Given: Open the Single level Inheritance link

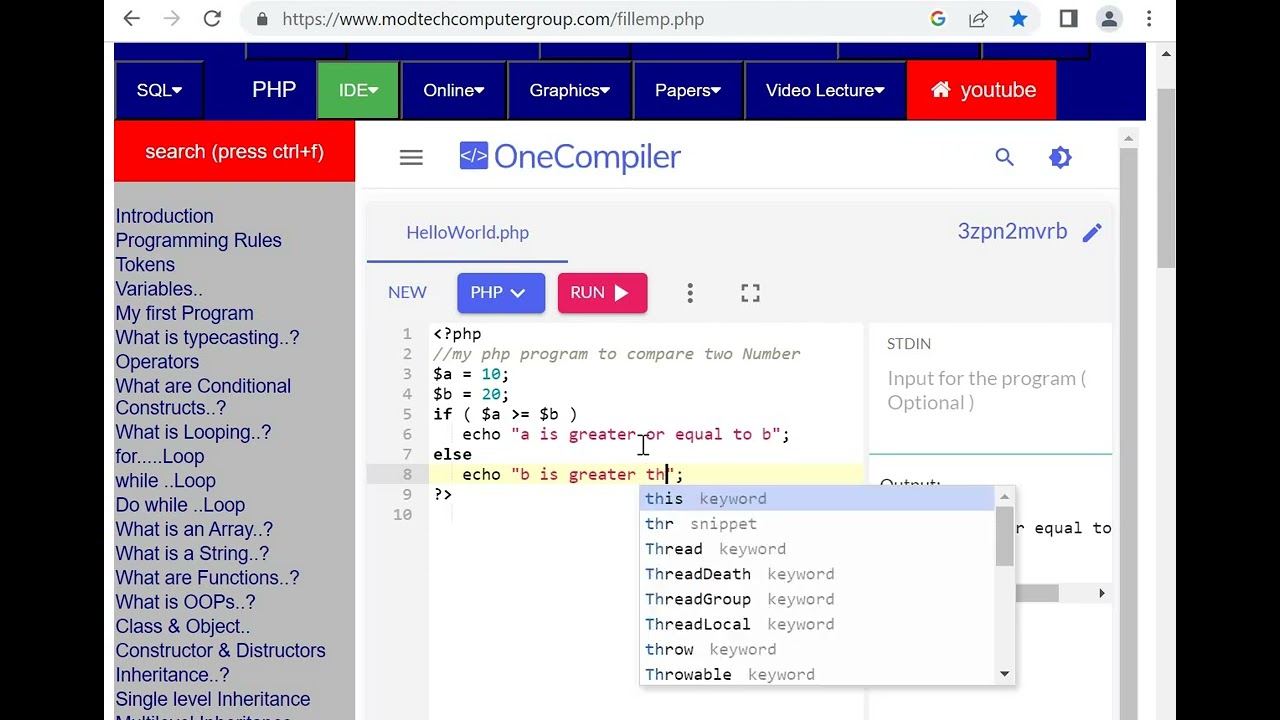Looking at the screenshot, I should coord(213,699).
